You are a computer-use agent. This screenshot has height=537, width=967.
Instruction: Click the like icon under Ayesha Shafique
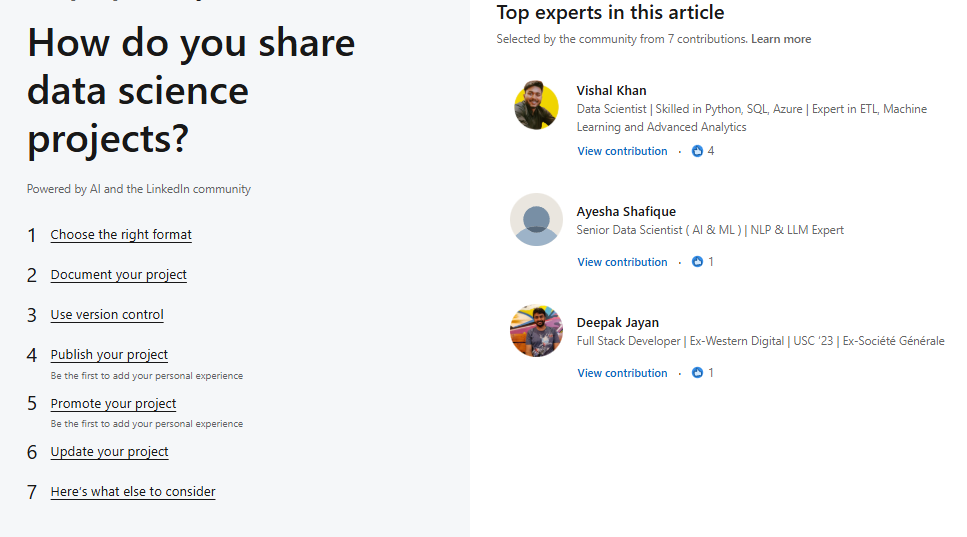(x=697, y=262)
